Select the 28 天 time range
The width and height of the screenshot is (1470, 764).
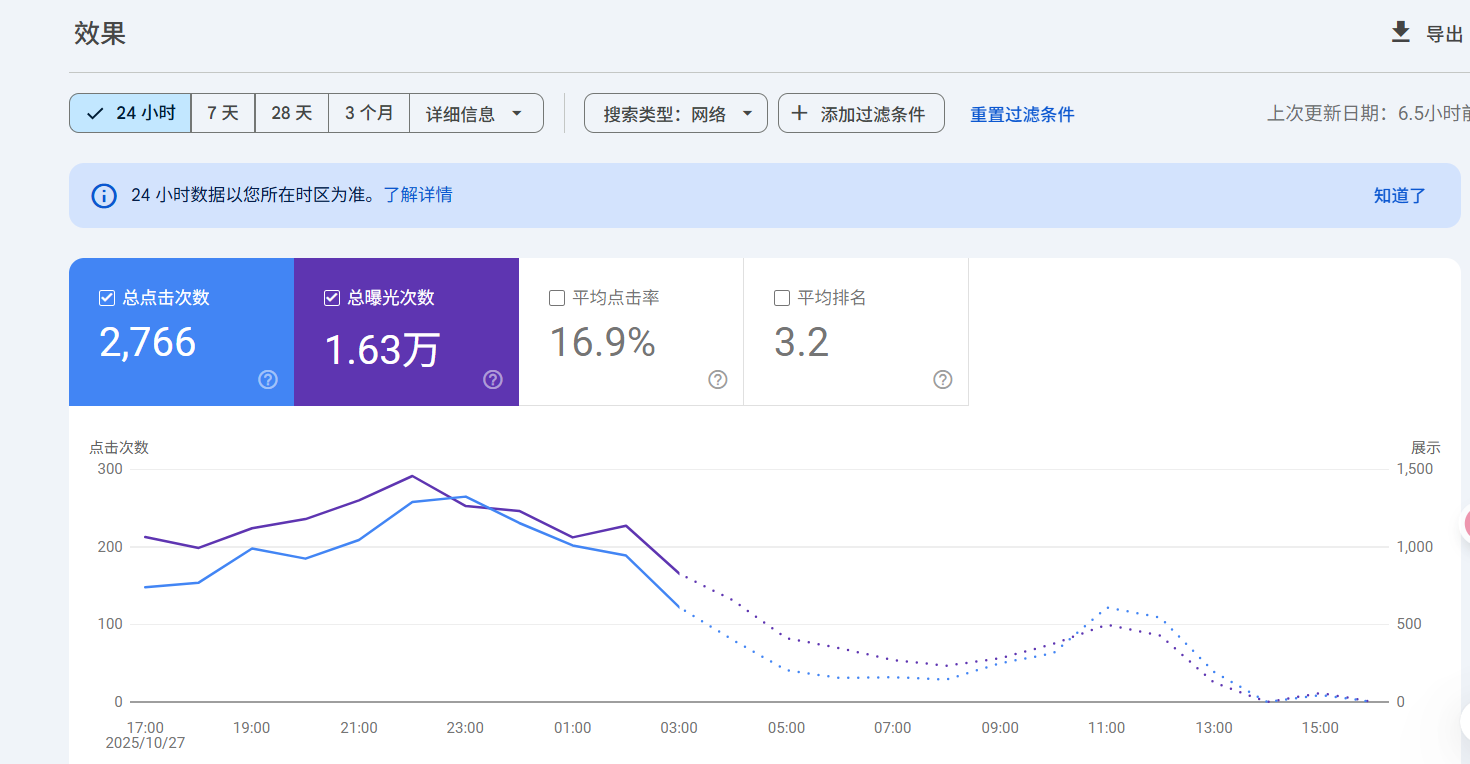[292, 114]
